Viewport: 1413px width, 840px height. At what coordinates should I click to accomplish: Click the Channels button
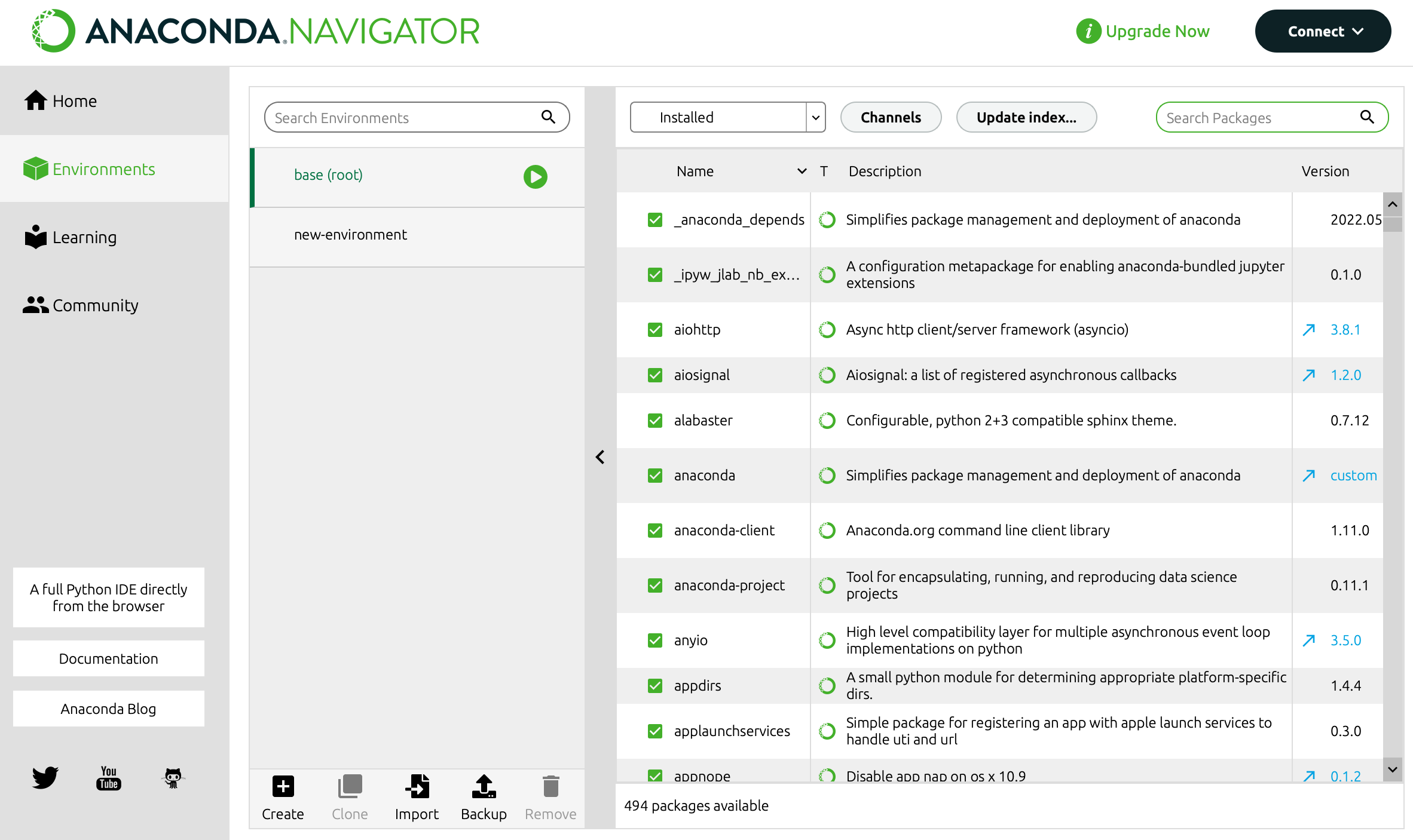tap(891, 117)
